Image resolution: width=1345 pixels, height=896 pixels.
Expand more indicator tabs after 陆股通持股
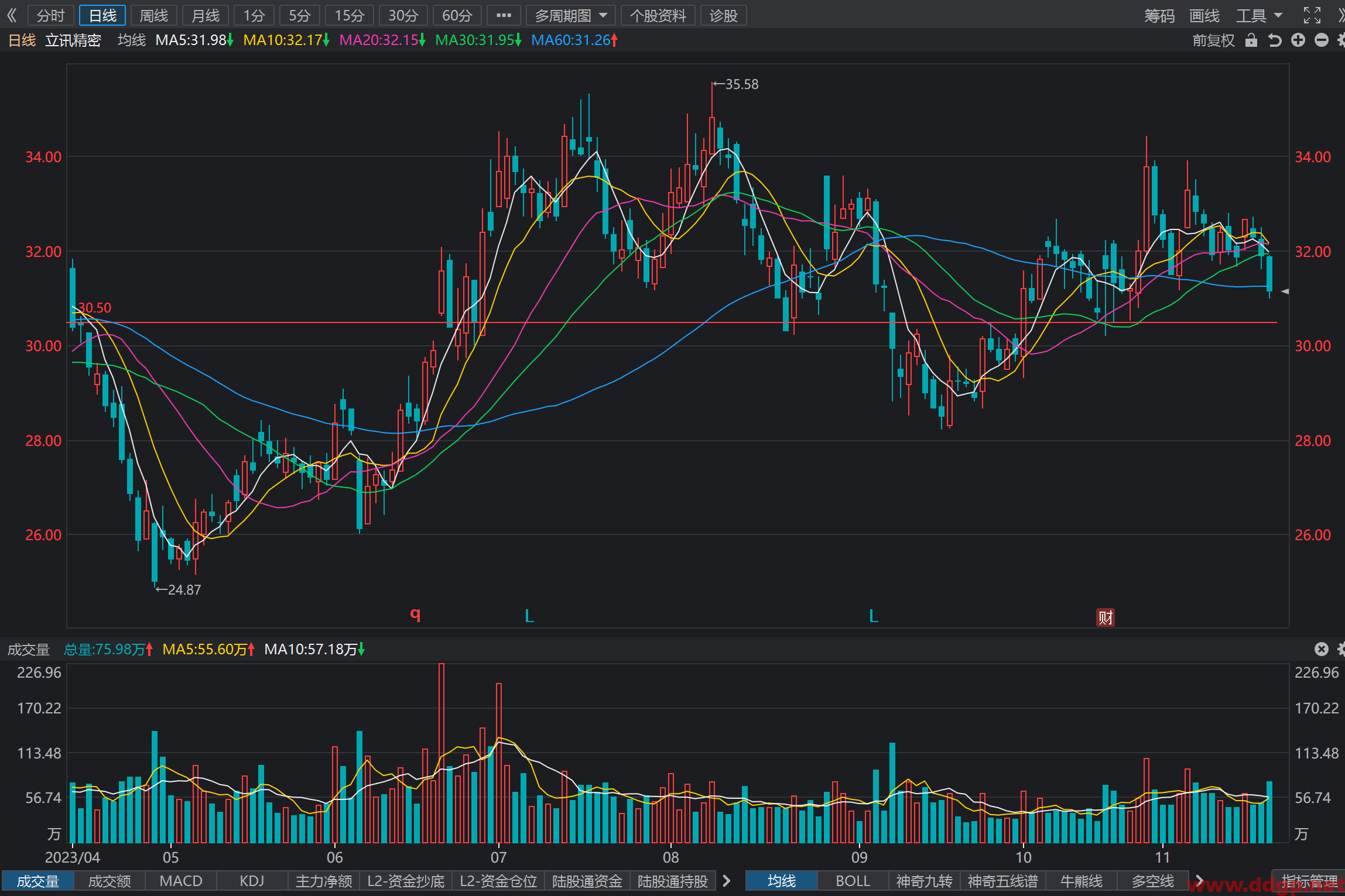pyautogui.click(x=727, y=881)
